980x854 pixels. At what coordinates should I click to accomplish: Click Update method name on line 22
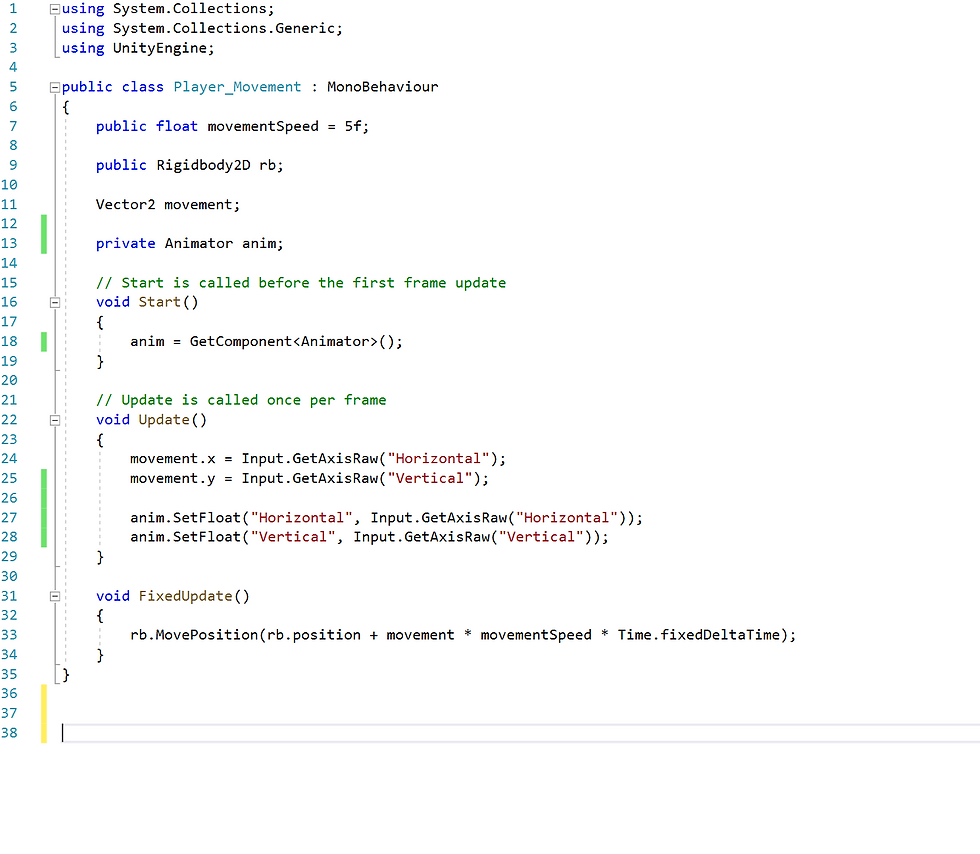point(164,419)
